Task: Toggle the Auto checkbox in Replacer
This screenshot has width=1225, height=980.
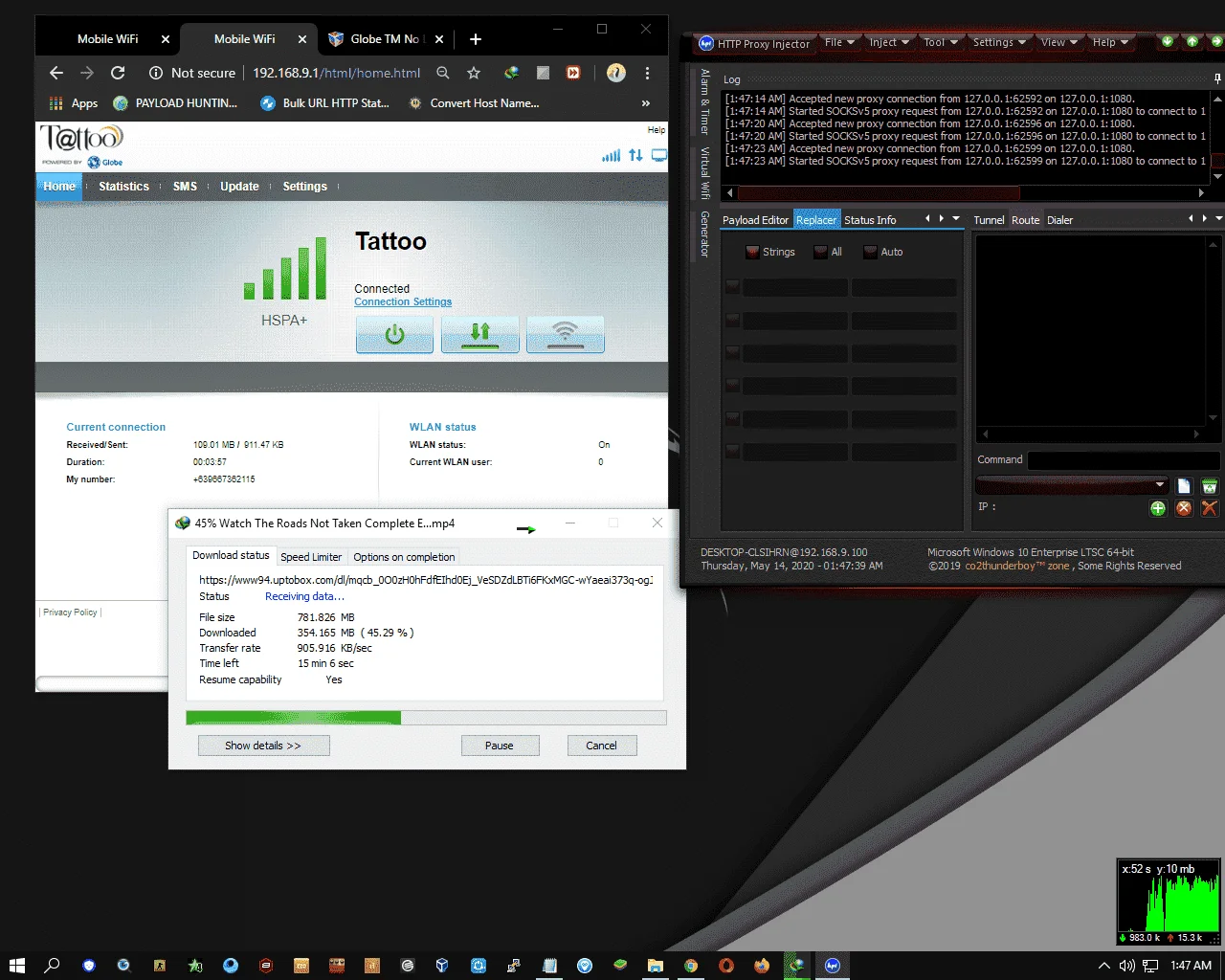Action: click(870, 252)
